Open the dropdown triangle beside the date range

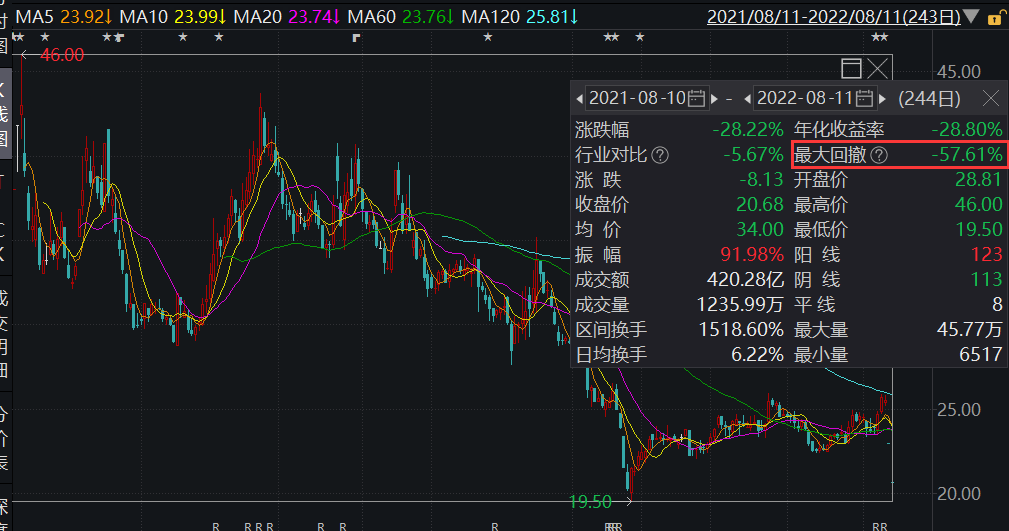click(x=972, y=15)
